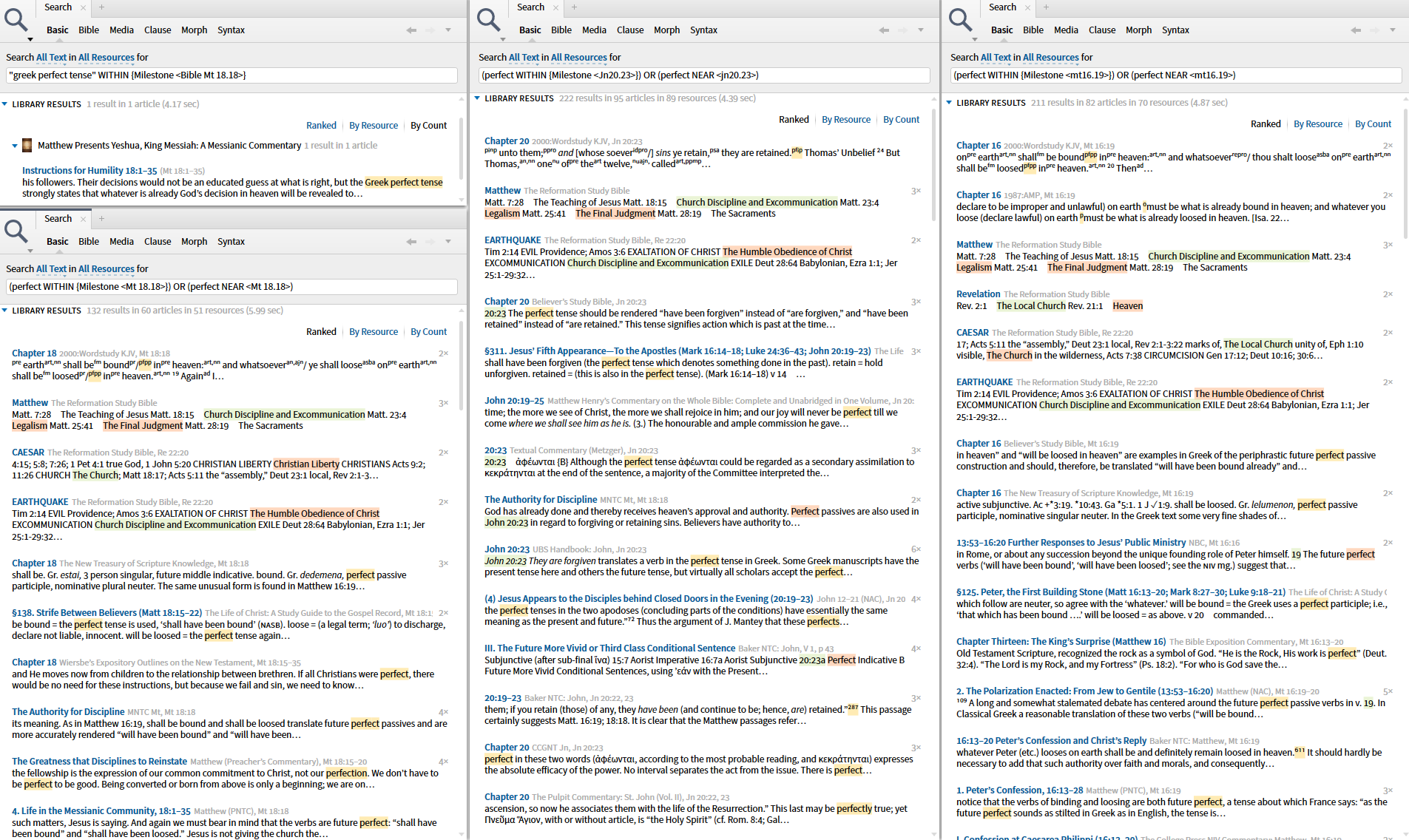Select Ranked view in the 1-result panel
The image size is (1409, 840).
[321, 126]
